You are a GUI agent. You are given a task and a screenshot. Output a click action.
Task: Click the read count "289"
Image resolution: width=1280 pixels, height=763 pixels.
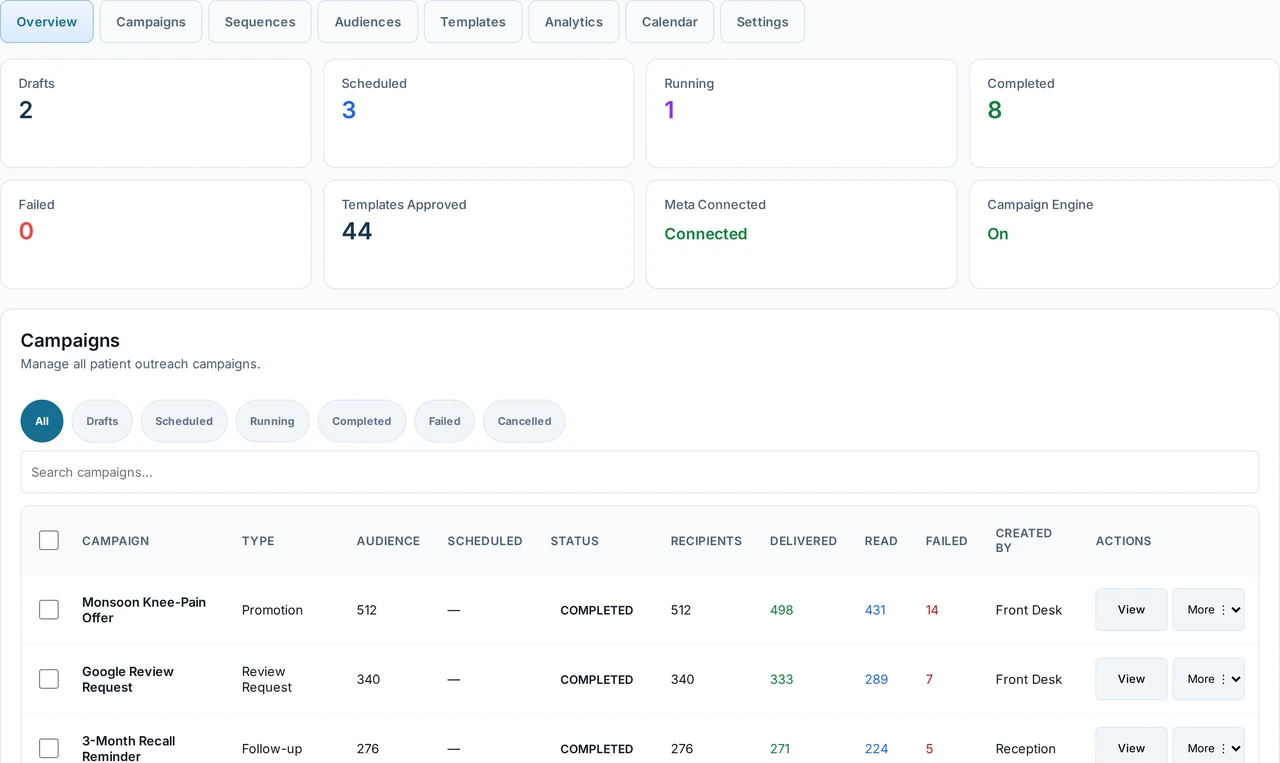pos(876,679)
